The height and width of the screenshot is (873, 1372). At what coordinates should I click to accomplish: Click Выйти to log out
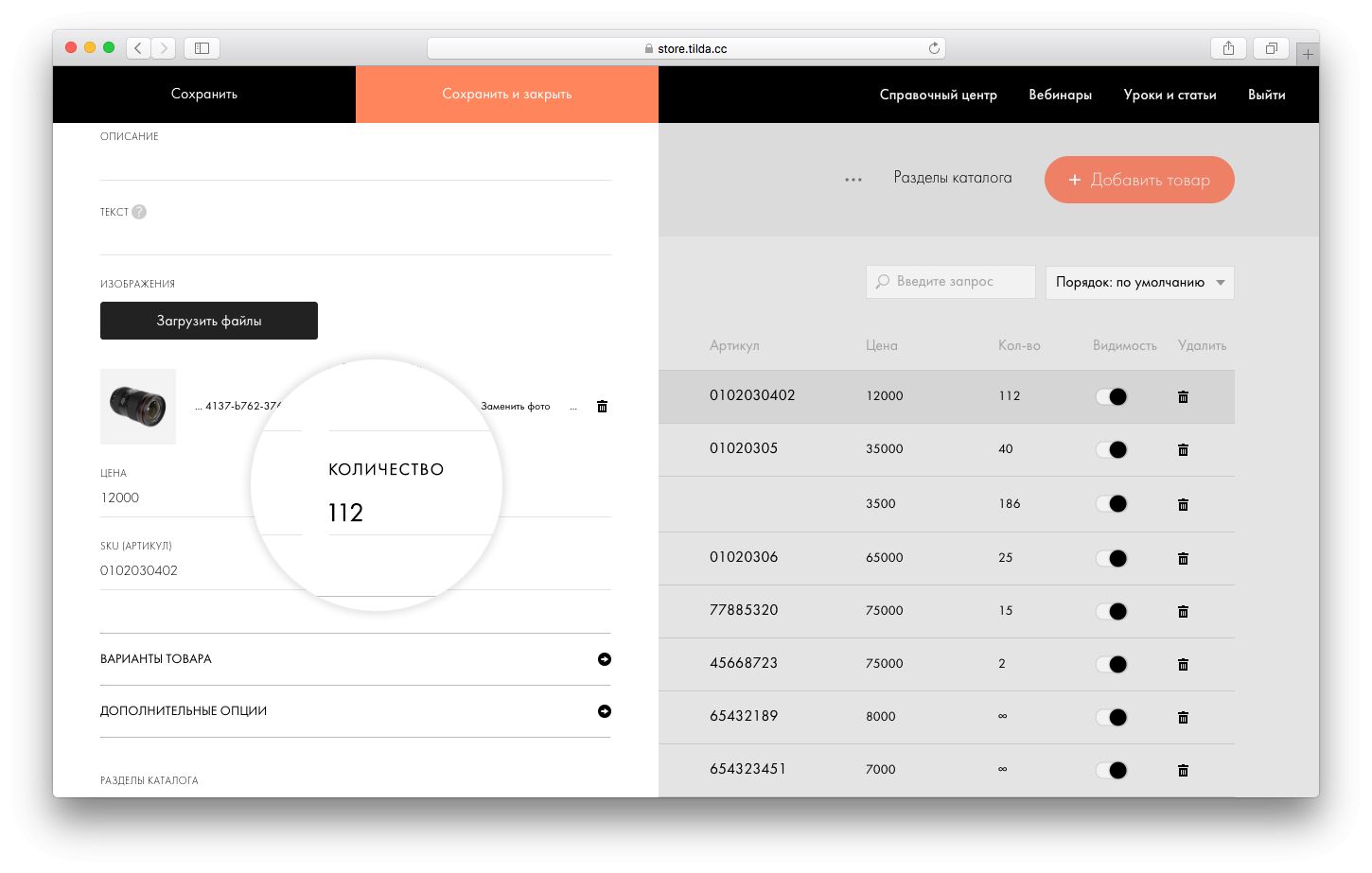[x=1266, y=95]
